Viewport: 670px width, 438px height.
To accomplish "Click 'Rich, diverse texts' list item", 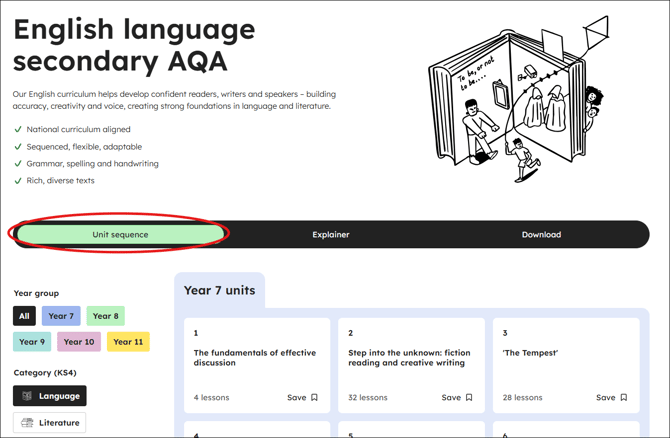I will coord(54,180).
